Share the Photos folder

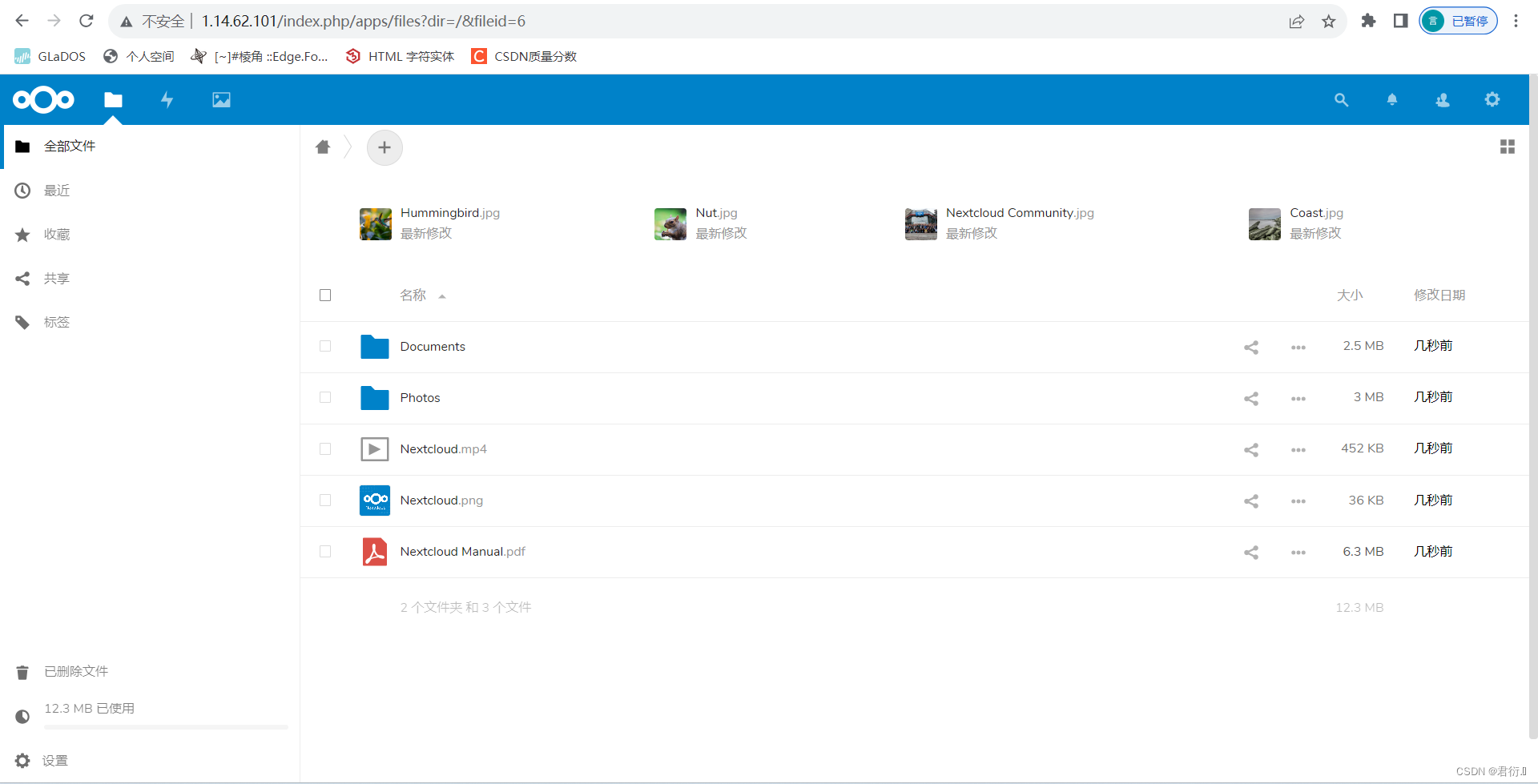click(1251, 398)
